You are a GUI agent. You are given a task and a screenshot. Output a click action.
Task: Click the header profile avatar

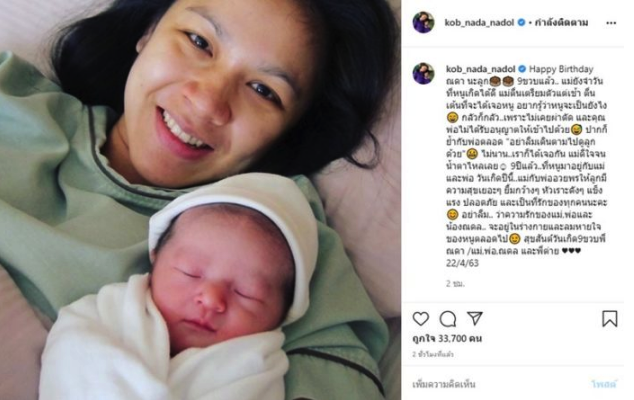423,22
